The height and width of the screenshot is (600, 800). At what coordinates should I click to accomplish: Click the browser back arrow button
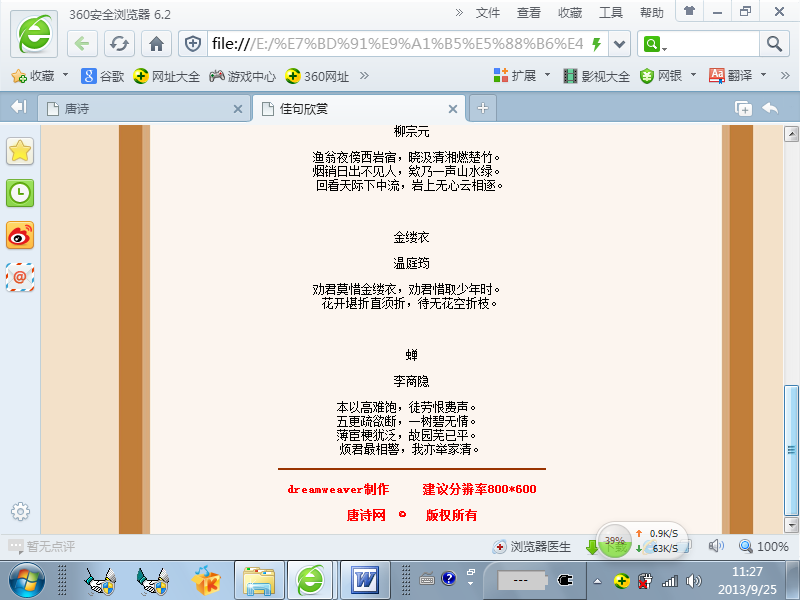83,44
